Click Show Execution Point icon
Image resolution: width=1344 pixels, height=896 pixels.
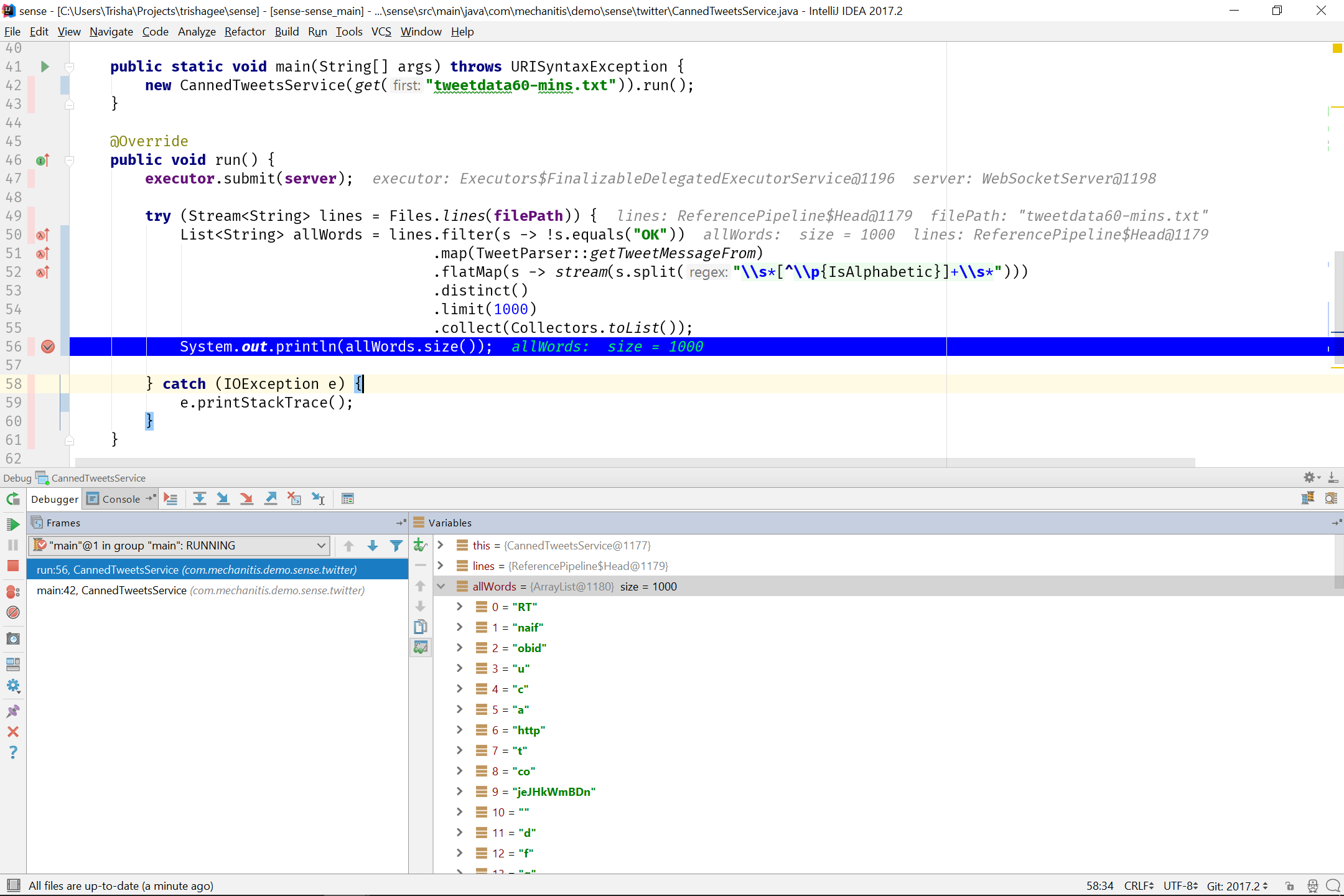pyautogui.click(x=170, y=499)
